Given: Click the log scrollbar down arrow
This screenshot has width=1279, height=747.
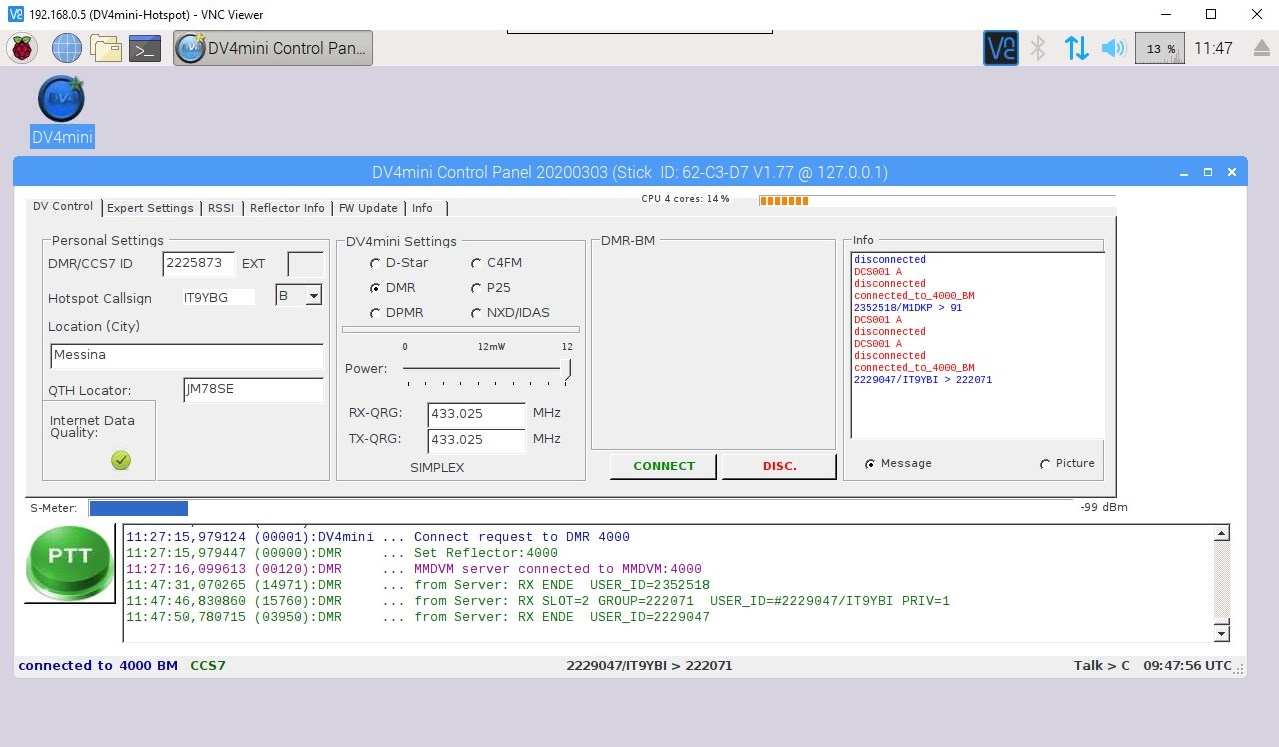Looking at the screenshot, I should [1221, 633].
